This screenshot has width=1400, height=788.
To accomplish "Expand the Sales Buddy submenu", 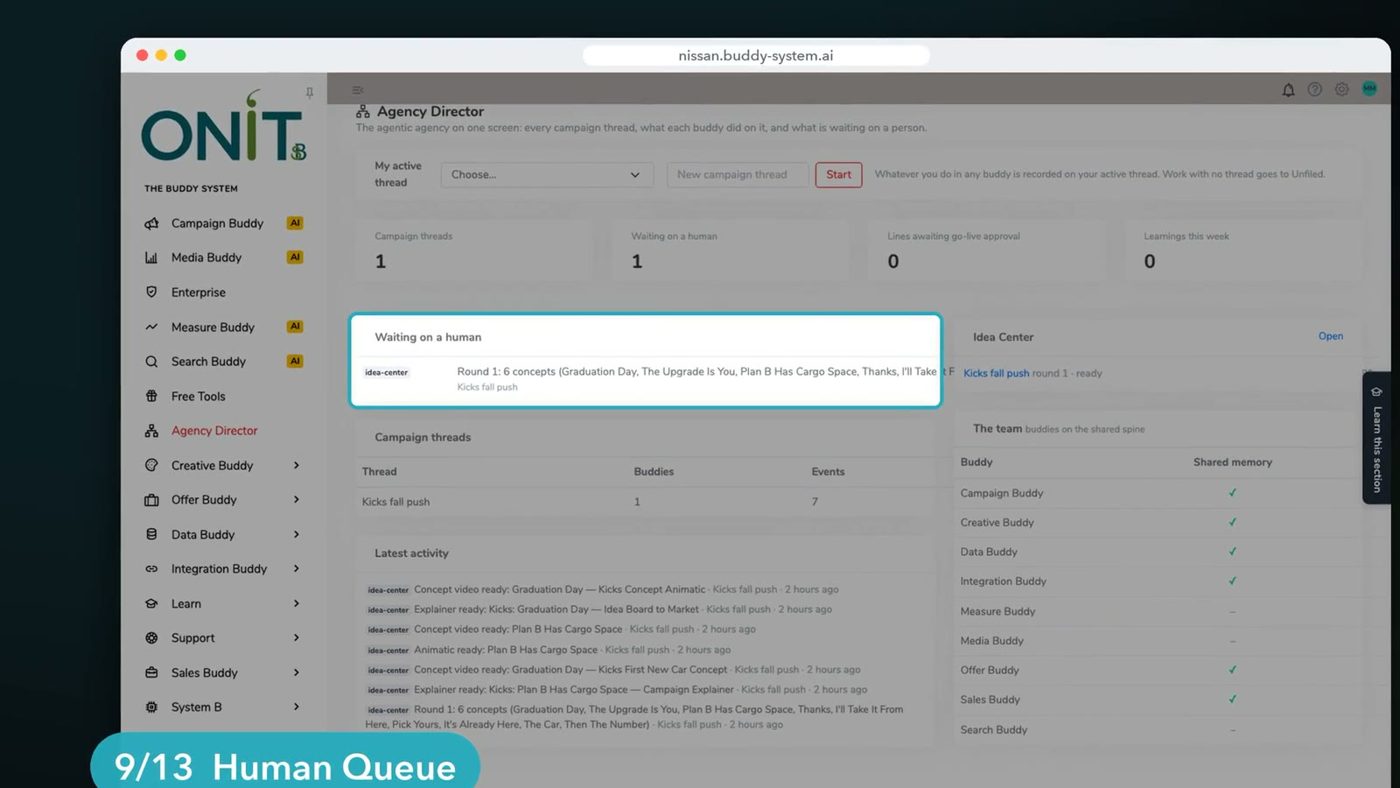I will 296,672.
